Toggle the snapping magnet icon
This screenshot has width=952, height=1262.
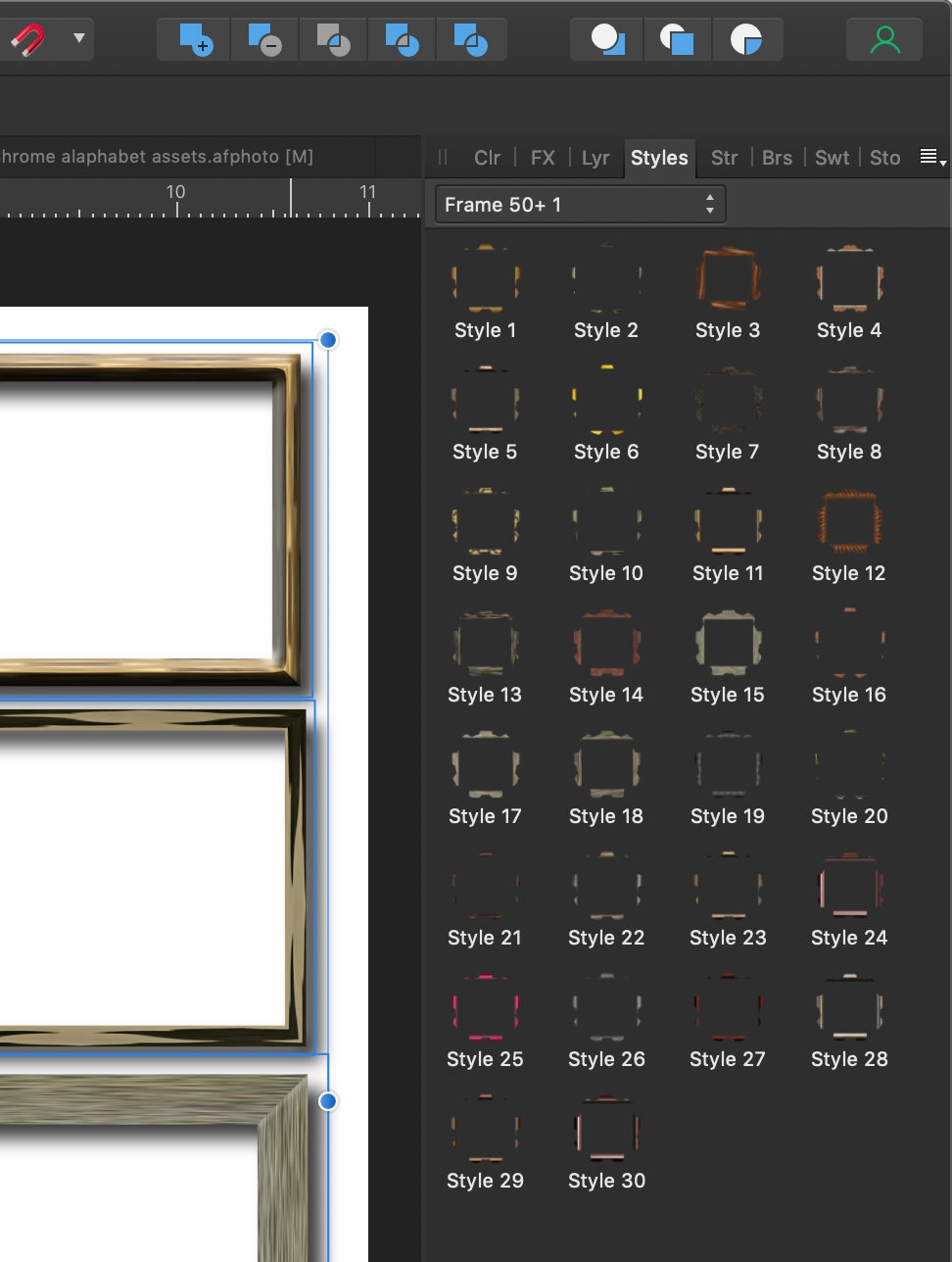click(28, 39)
